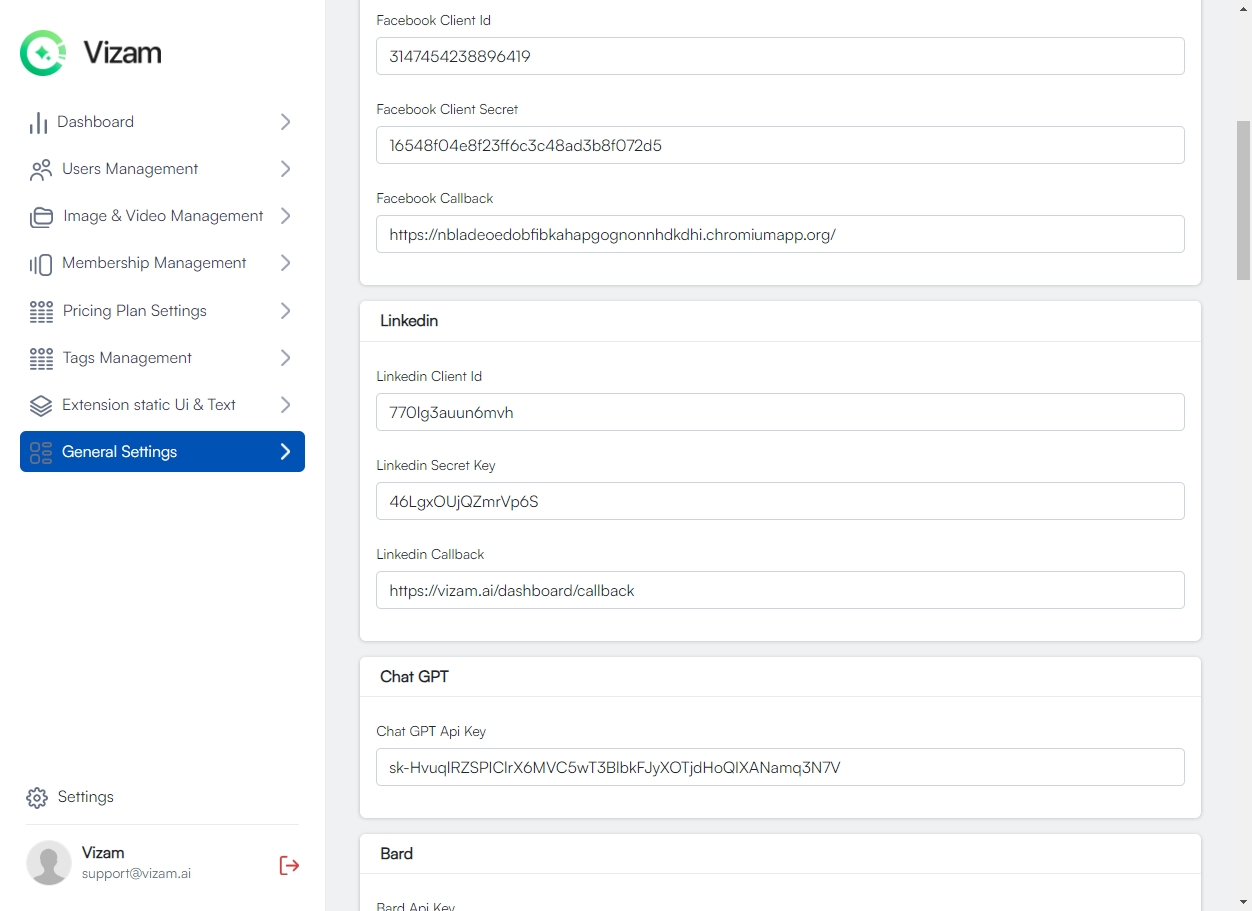Screen dimensions: 1252x911
Task: Click the Dashboard bar chart icon
Action: click(x=38, y=122)
